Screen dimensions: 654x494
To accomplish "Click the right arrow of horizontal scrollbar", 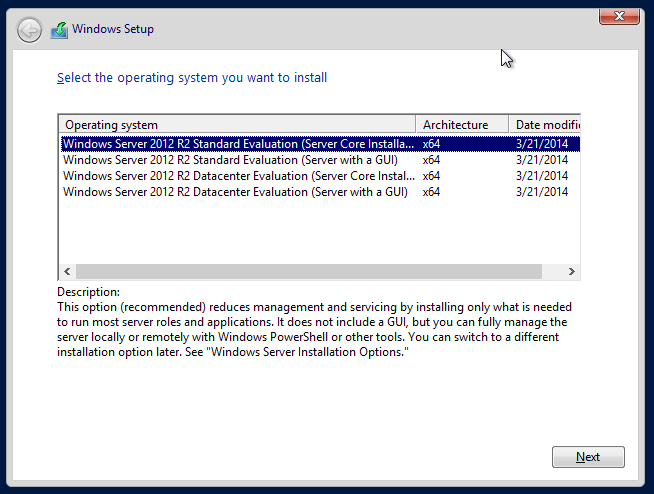I will [571, 271].
